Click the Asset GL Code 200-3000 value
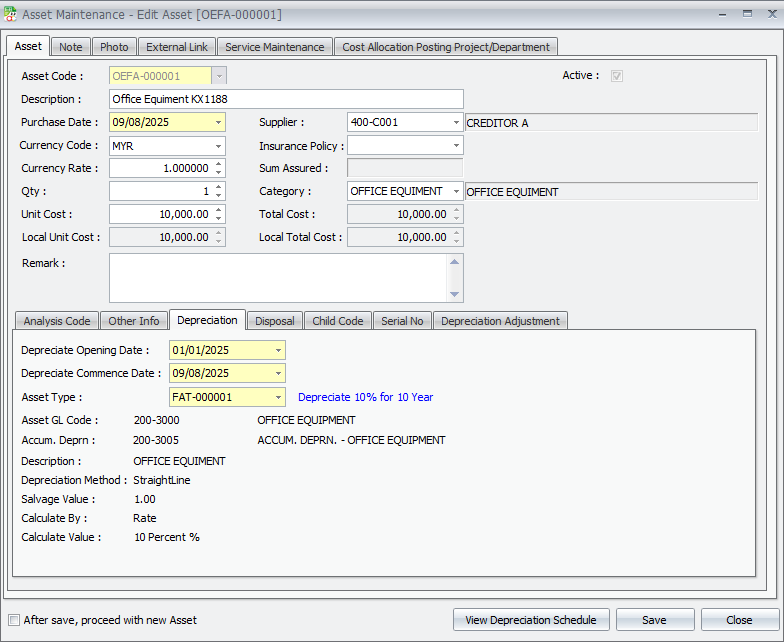Screen dimensions: 784x642 coord(156,420)
